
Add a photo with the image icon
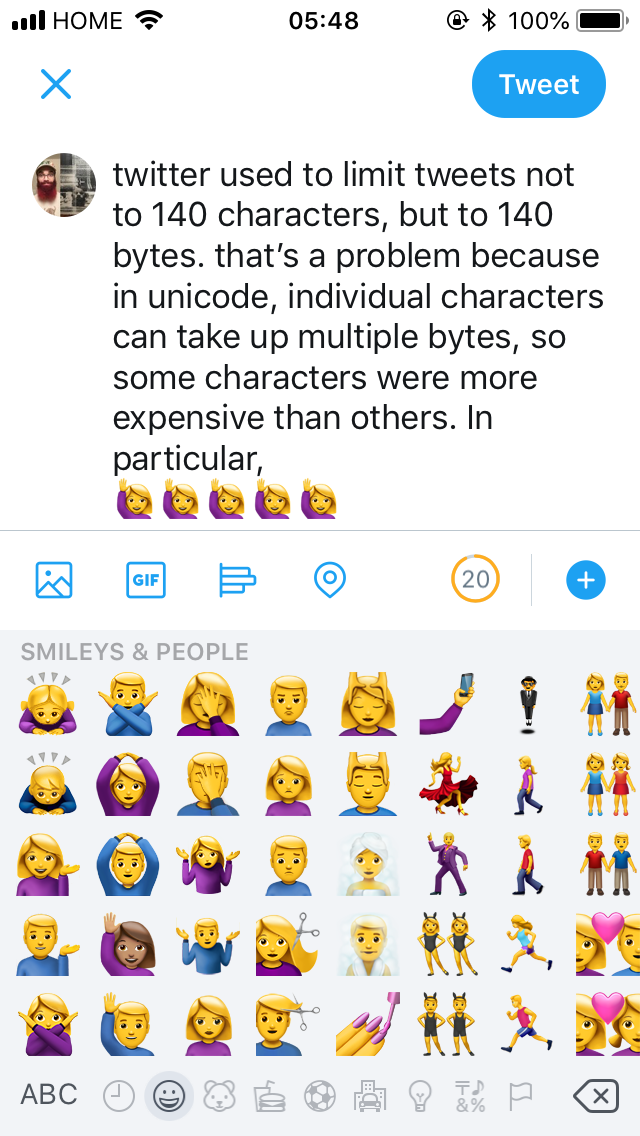click(x=54, y=580)
